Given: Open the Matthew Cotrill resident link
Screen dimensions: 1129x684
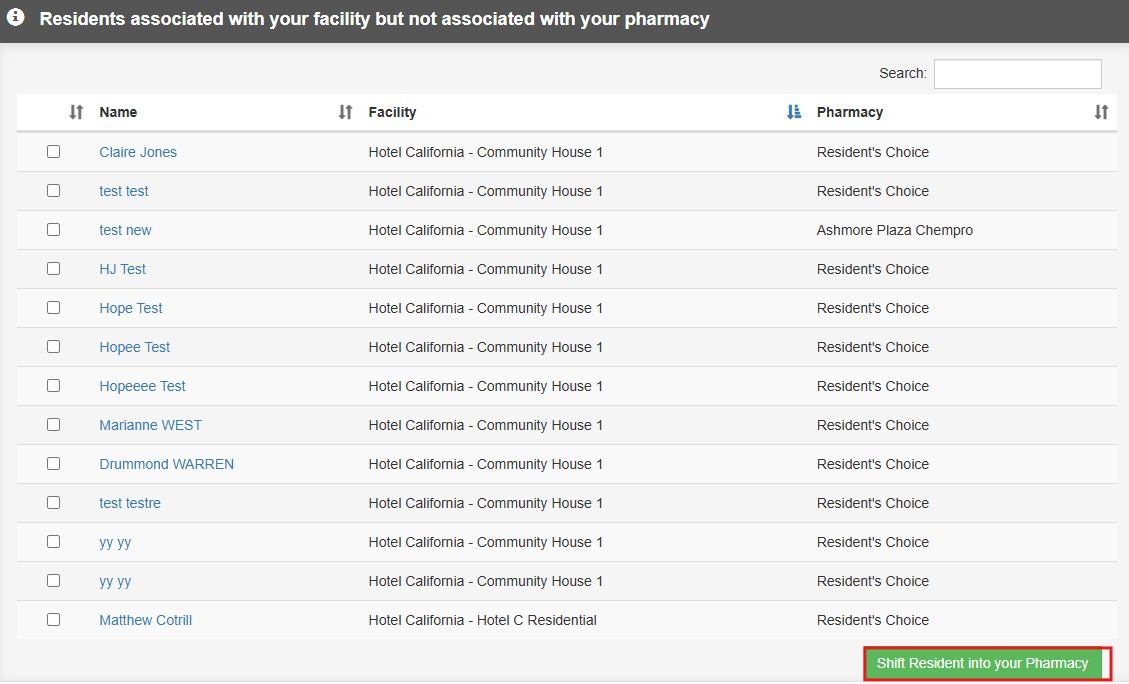Looking at the screenshot, I should (145, 619).
